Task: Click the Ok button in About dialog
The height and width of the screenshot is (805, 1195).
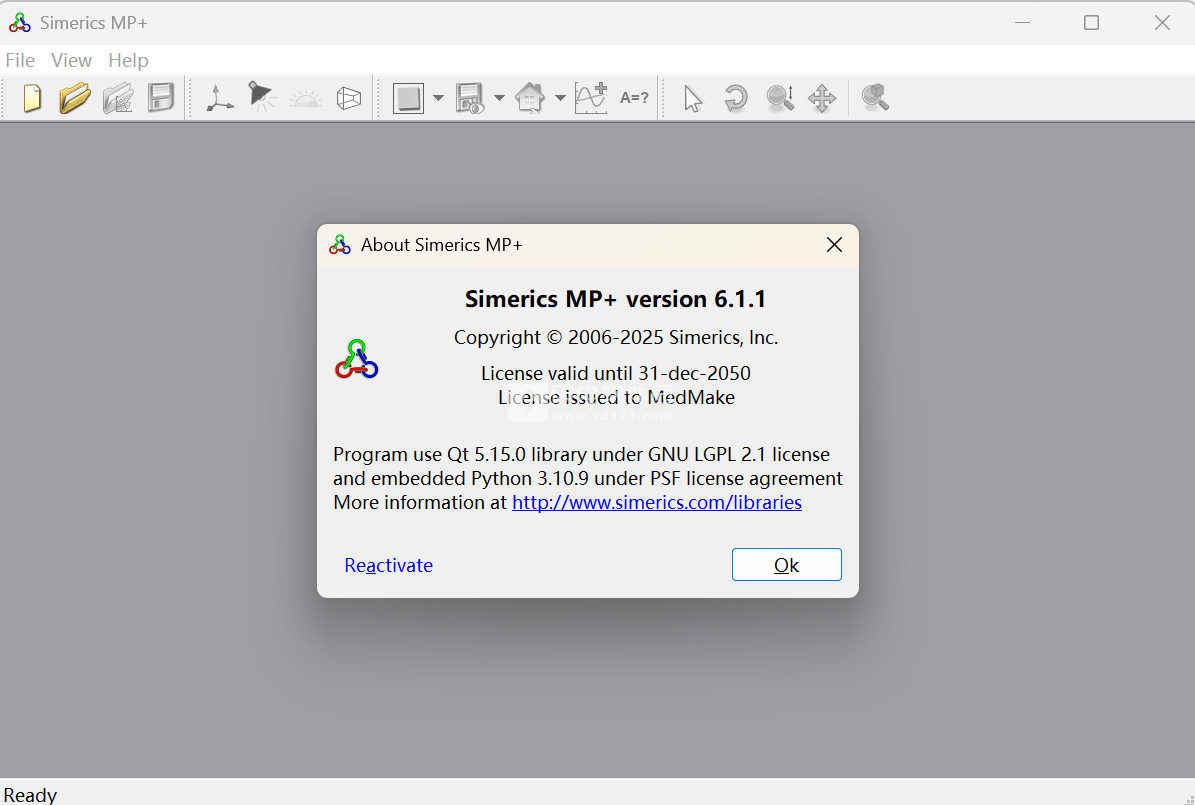Action: pyautogui.click(x=786, y=565)
